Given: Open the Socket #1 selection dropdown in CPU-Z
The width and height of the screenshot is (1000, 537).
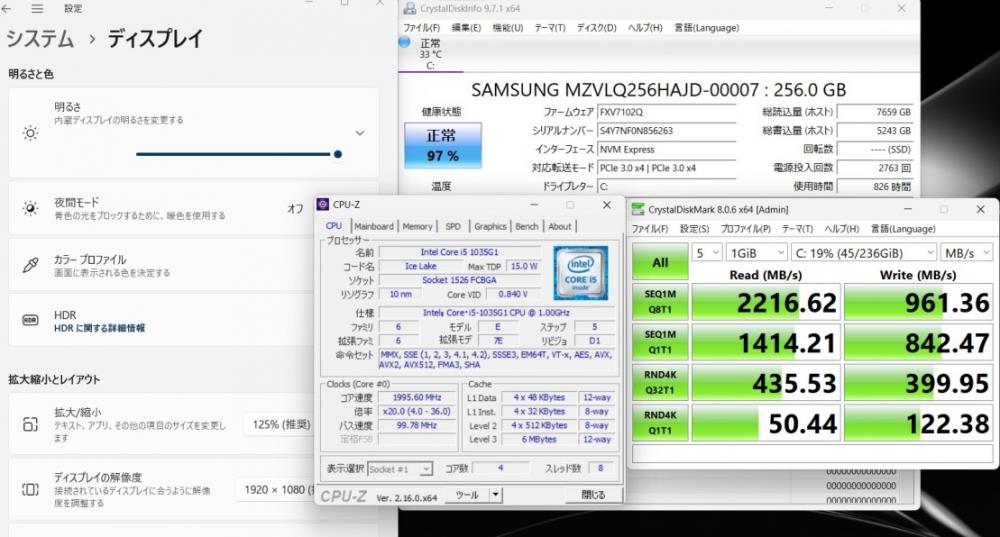Looking at the screenshot, I should point(401,469).
